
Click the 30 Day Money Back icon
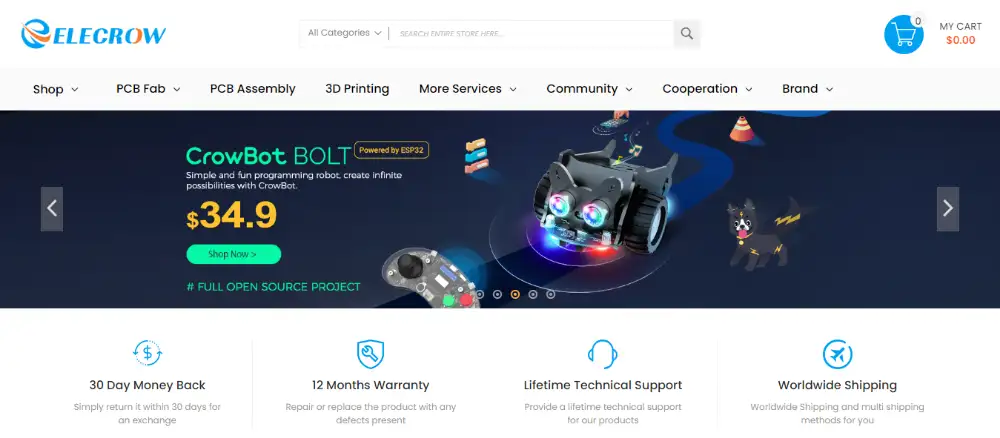tap(147, 353)
